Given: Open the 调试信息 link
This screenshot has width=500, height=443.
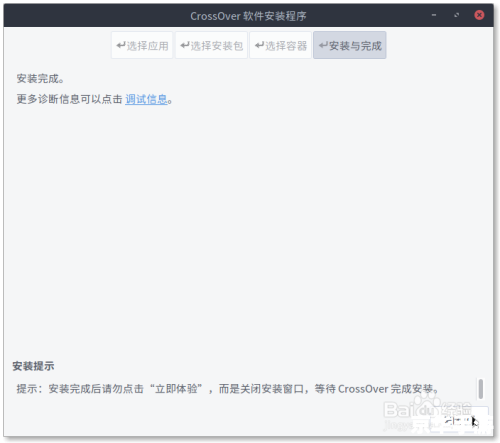Looking at the screenshot, I should coord(146,99).
